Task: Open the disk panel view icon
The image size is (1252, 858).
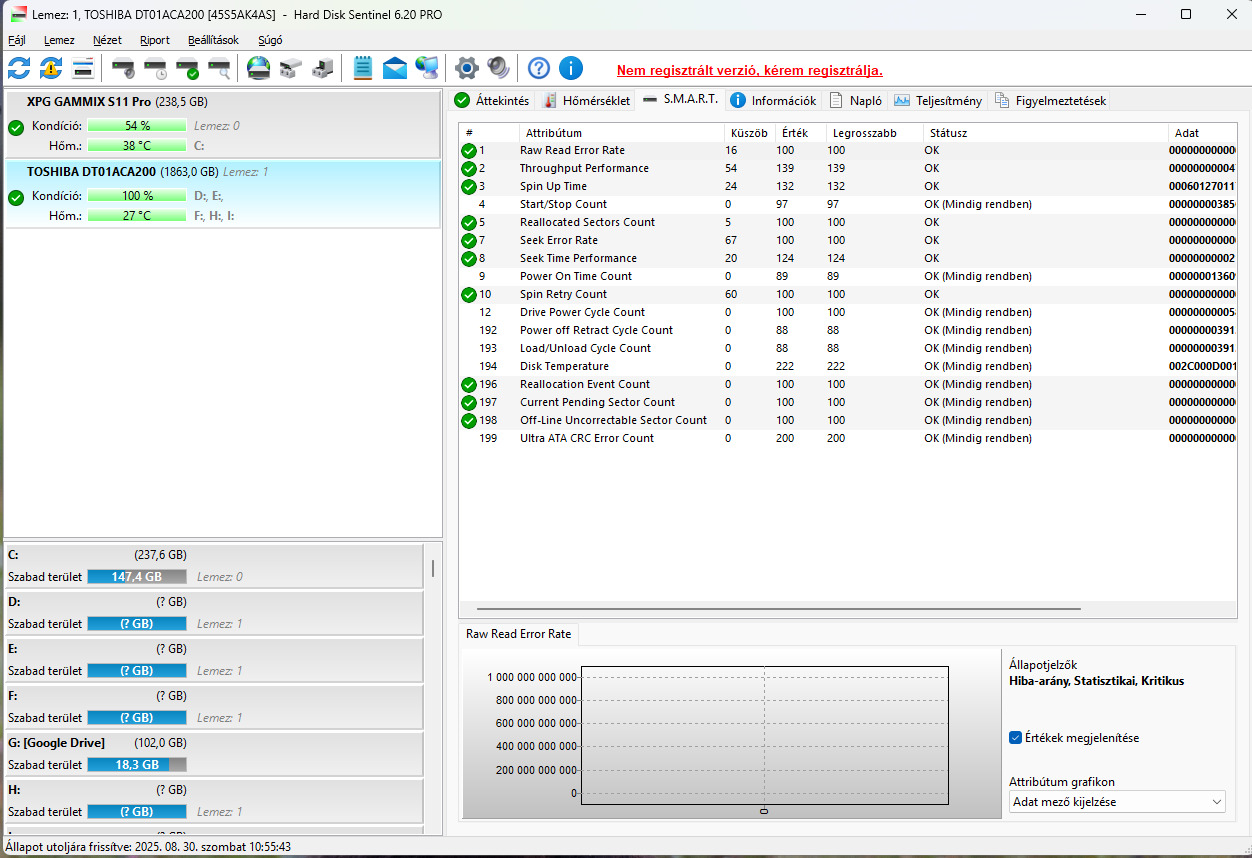Action: (83, 68)
